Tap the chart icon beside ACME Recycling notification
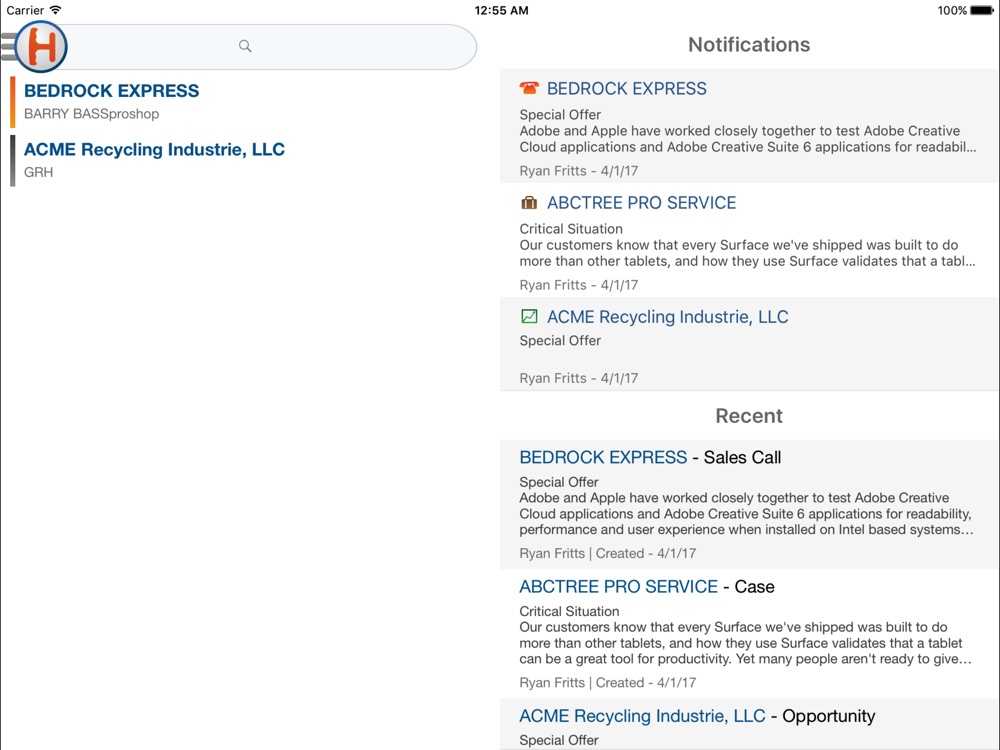The width and height of the screenshot is (1000, 750). 529,316
